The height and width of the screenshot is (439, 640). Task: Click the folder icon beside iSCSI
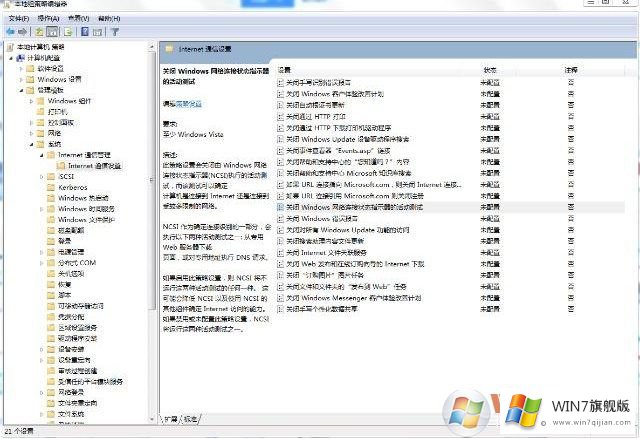click(51, 176)
